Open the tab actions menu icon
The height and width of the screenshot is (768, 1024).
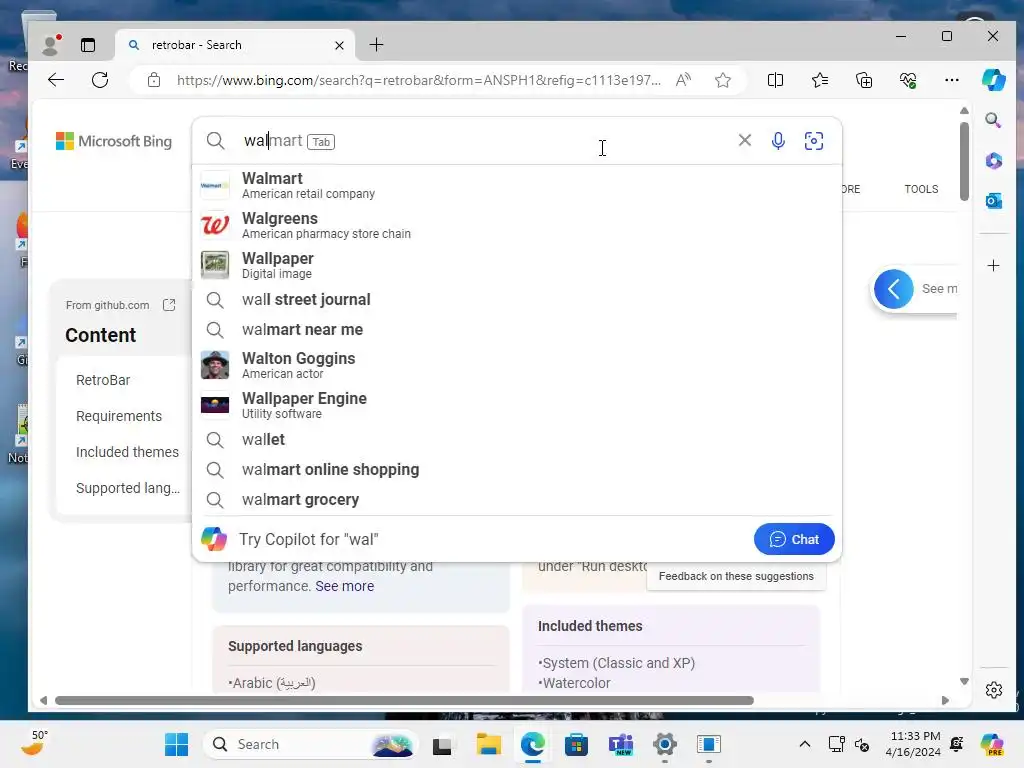point(88,45)
